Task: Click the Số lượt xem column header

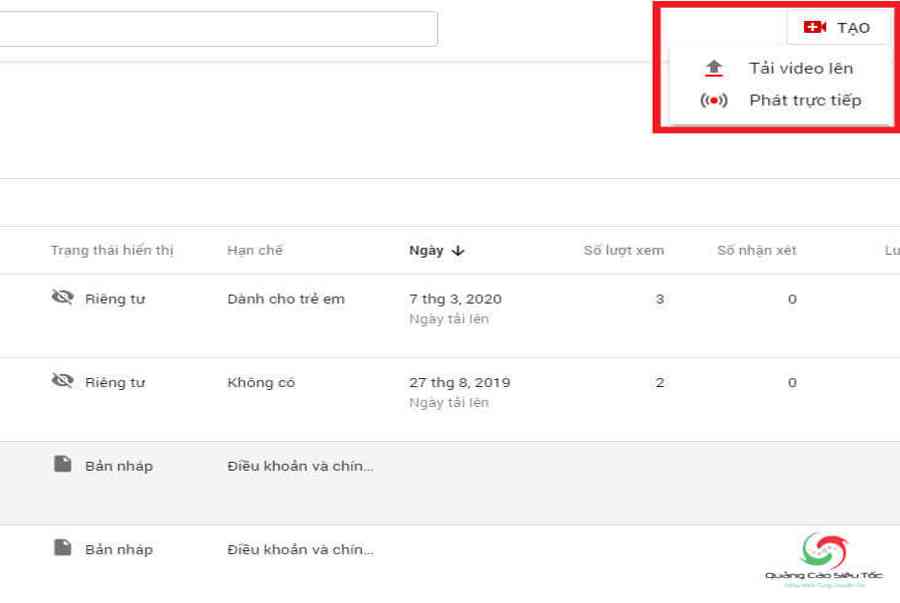Action: [x=623, y=250]
